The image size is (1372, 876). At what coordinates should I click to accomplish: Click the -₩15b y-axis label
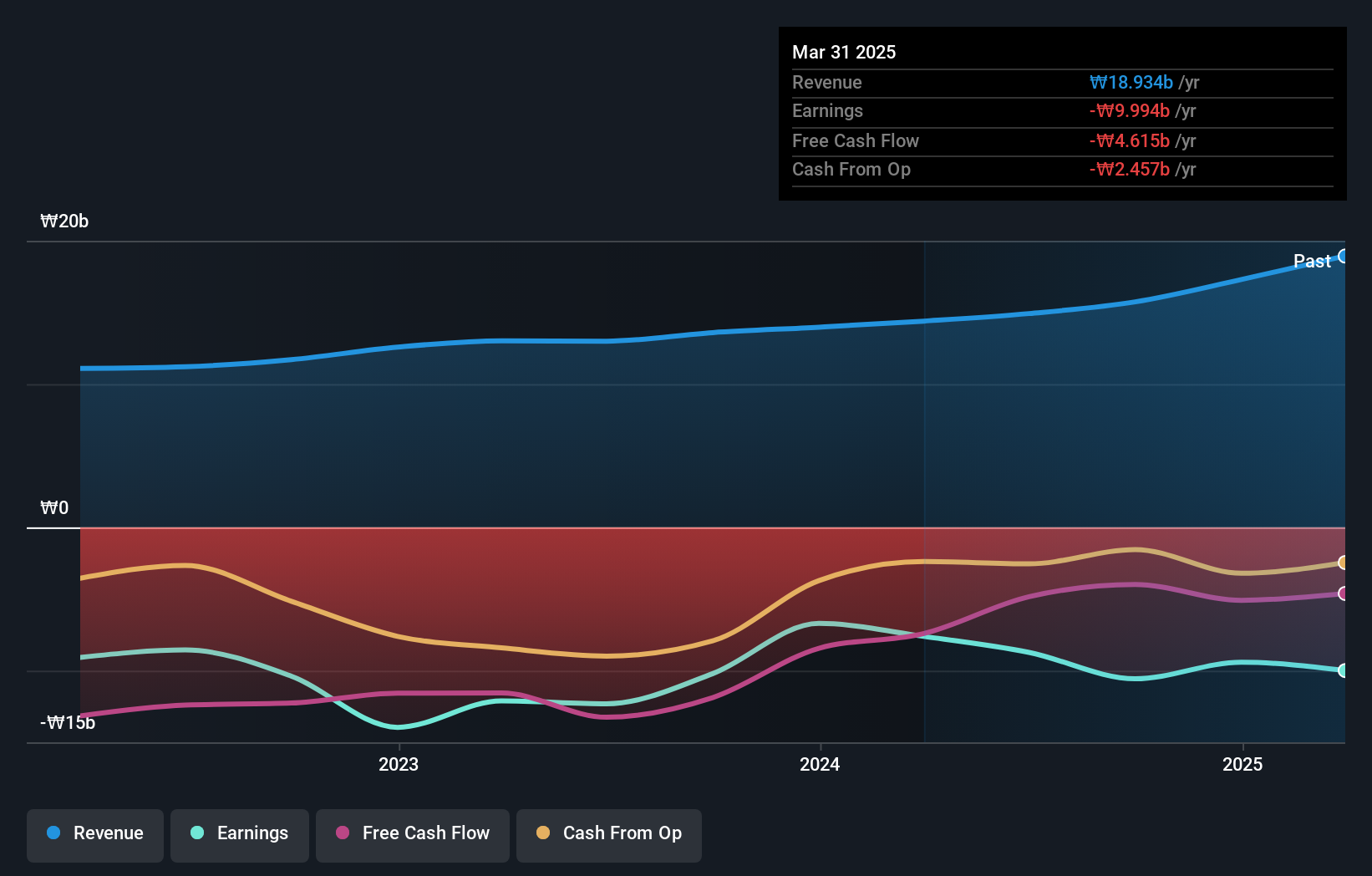[68, 722]
